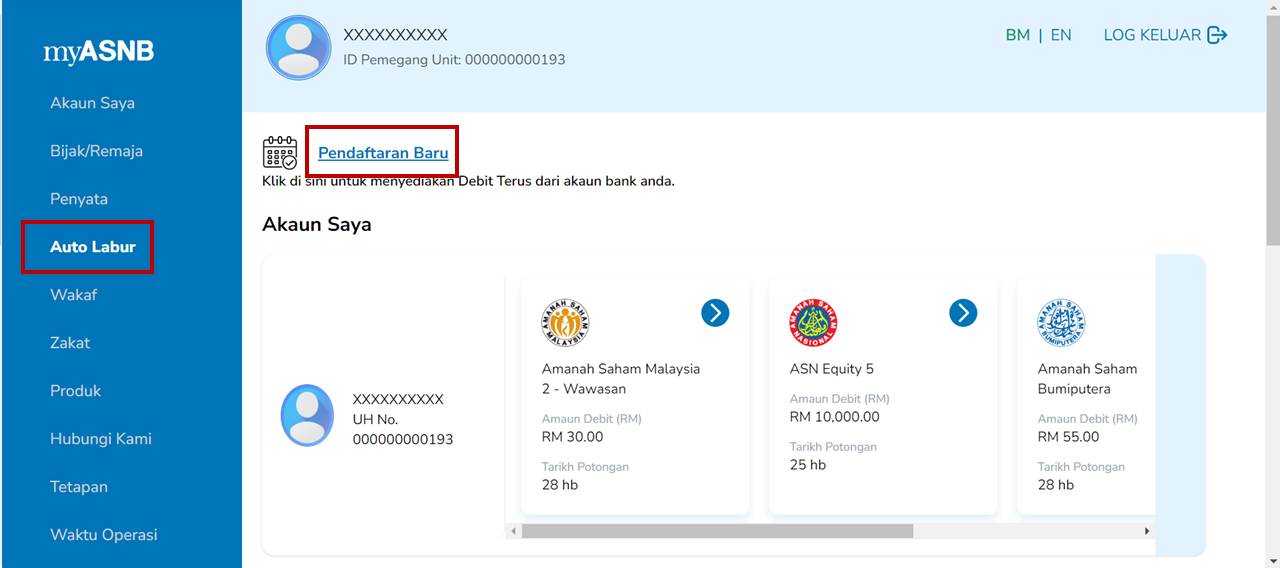The height and width of the screenshot is (568, 1280).
Task: Click 'ASN Equity 5' fund name
Action: pos(832,369)
